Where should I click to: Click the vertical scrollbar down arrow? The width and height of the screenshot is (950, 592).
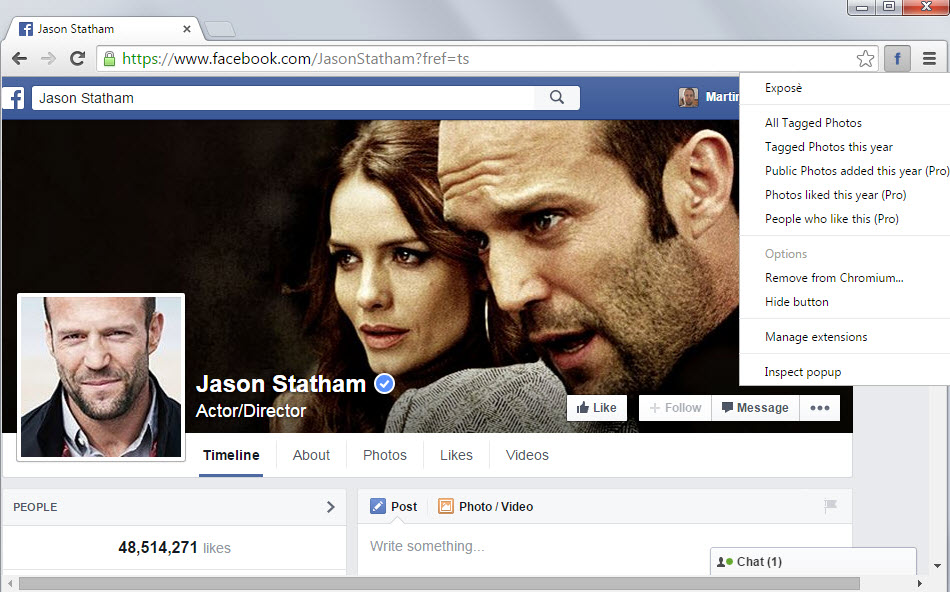pyautogui.click(x=937, y=566)
